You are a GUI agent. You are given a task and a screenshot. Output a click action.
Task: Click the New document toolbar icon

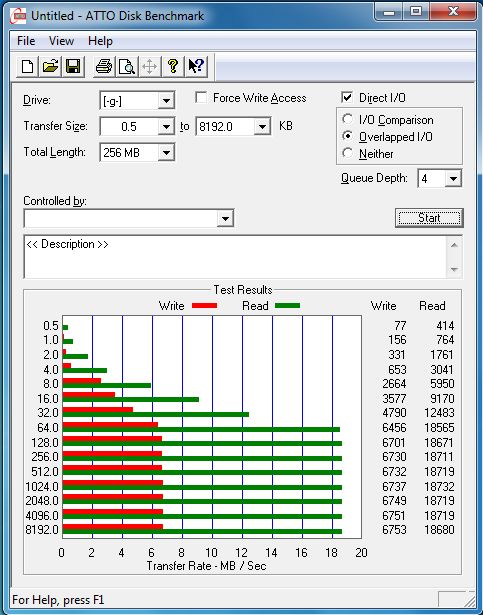pos(27,66)
